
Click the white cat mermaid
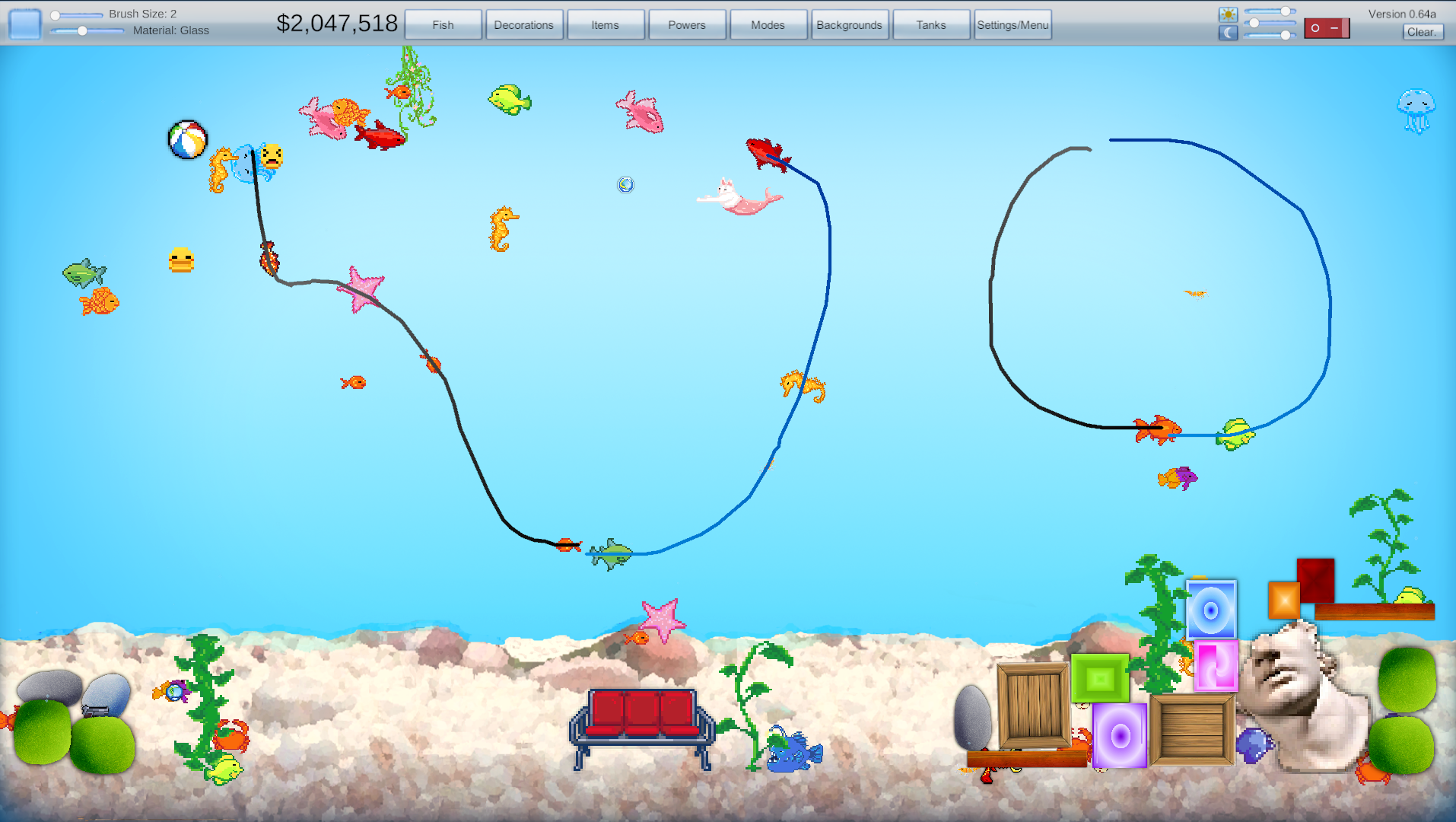pyautogui.click(x=738, y=198)
